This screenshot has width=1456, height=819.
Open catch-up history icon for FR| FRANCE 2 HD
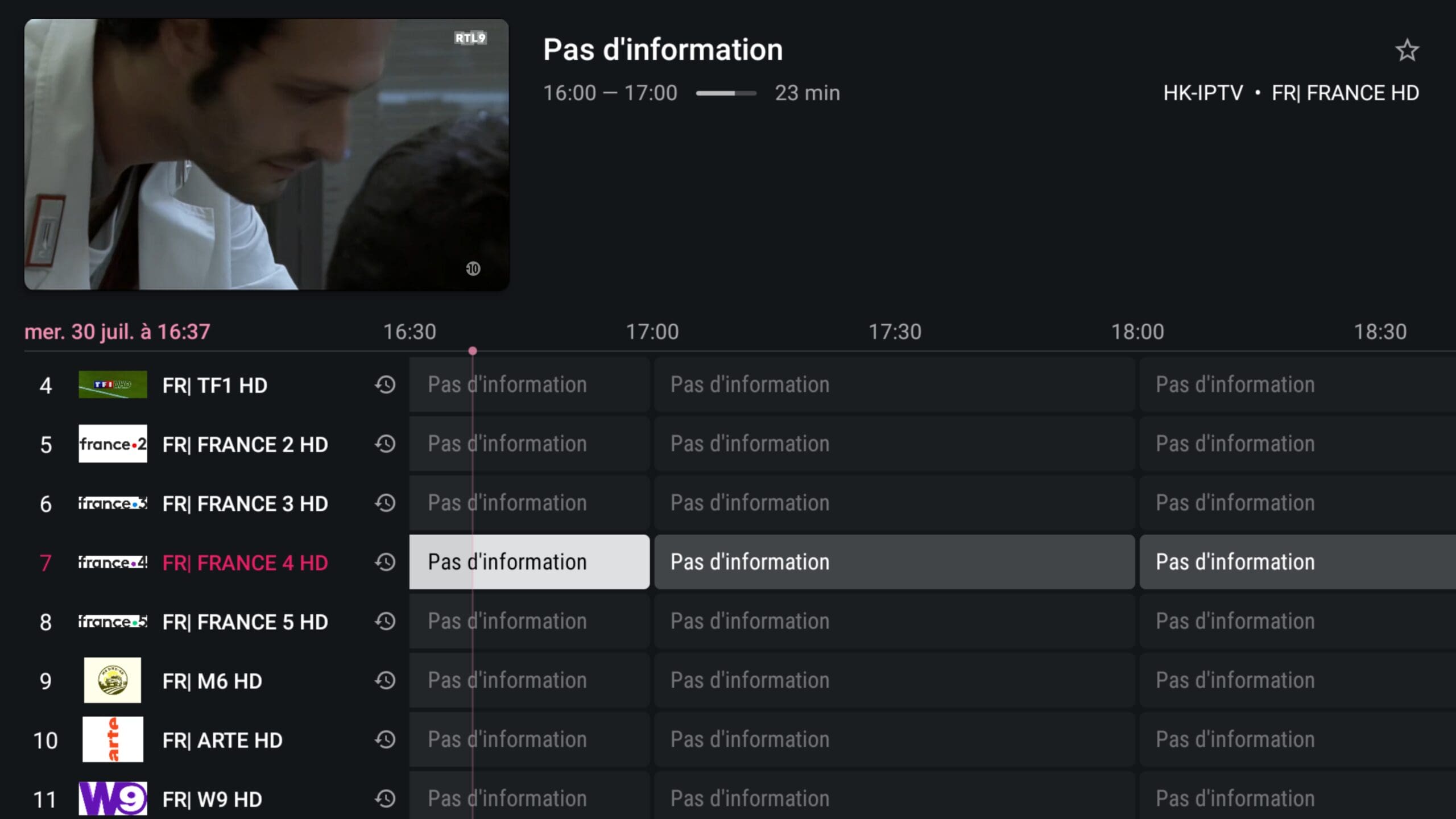point(385,444)
